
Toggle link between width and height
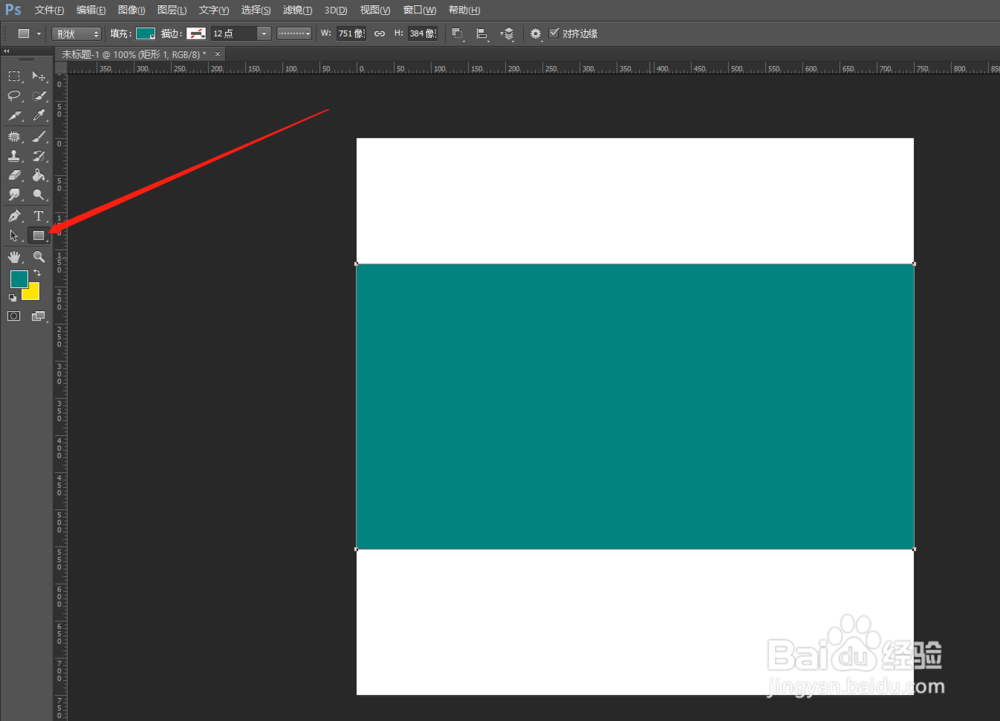click(379, 34)
